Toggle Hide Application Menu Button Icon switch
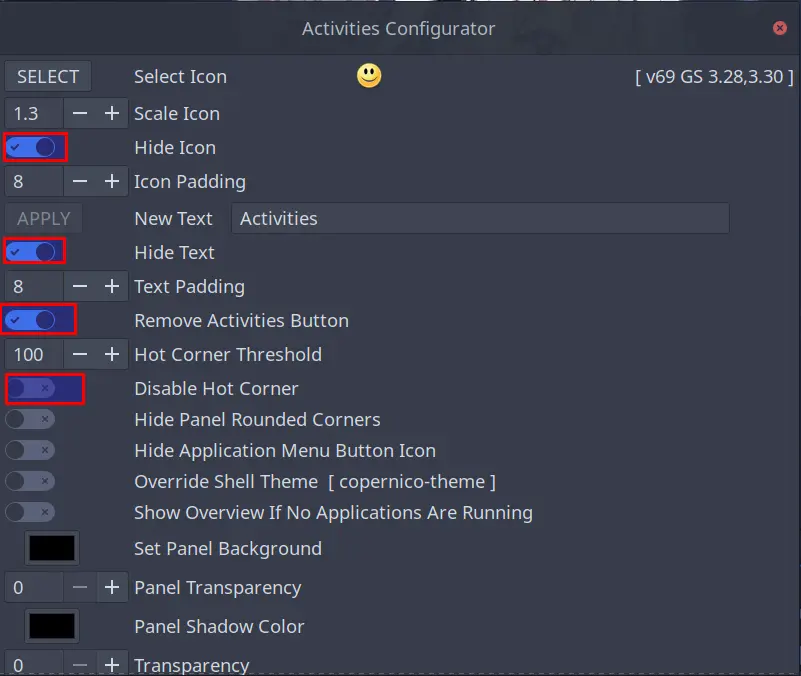Screen dimensions: 801x676 pyautogui.click(x=30, y=450)
